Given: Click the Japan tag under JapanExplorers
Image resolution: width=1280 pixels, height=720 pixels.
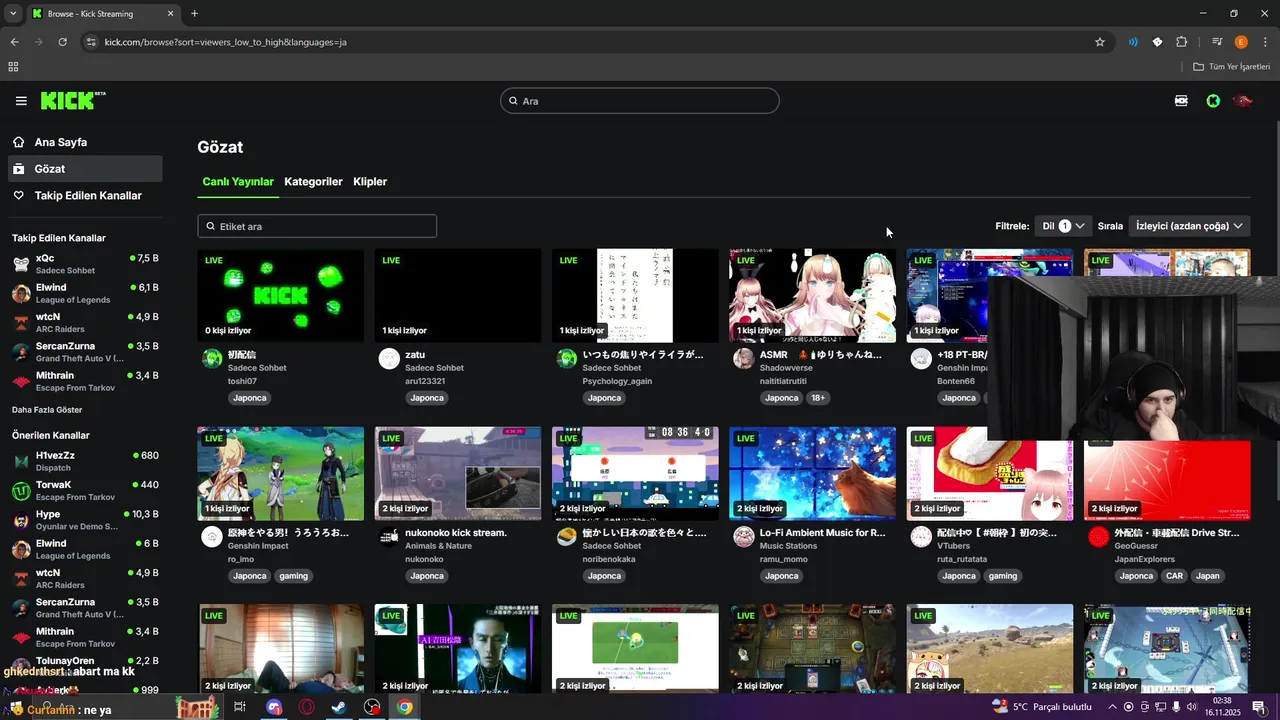Looking at the screenshot, I should point(1208,576).
